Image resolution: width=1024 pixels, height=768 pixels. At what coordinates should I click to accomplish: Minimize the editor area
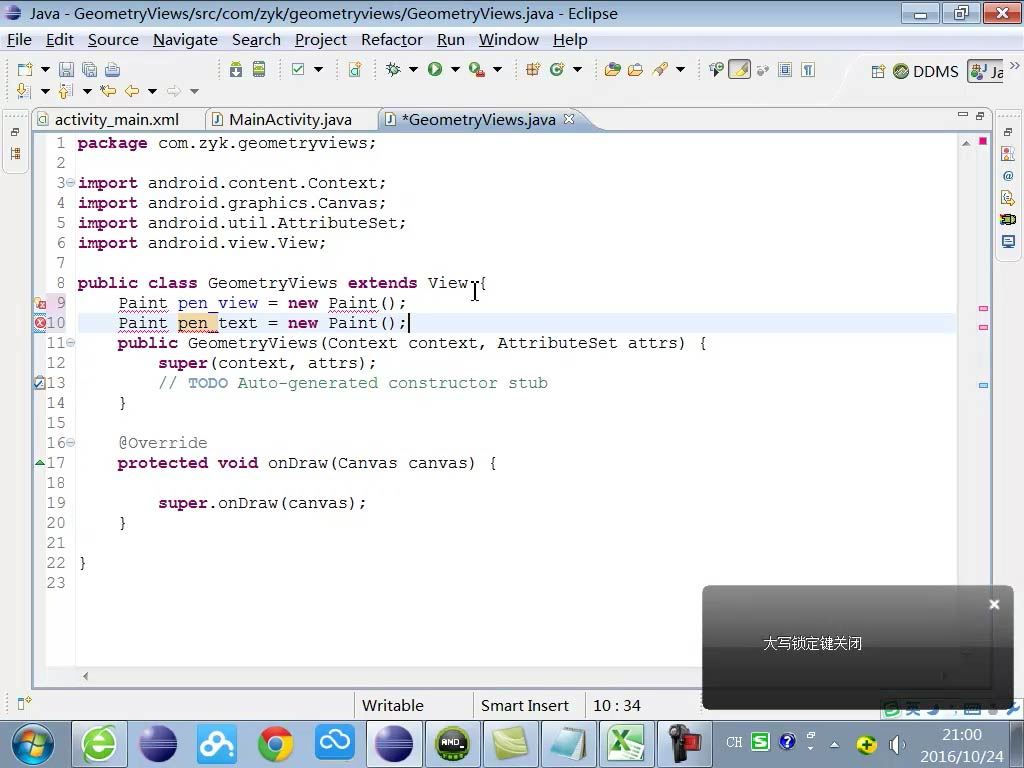coord(963,115)
